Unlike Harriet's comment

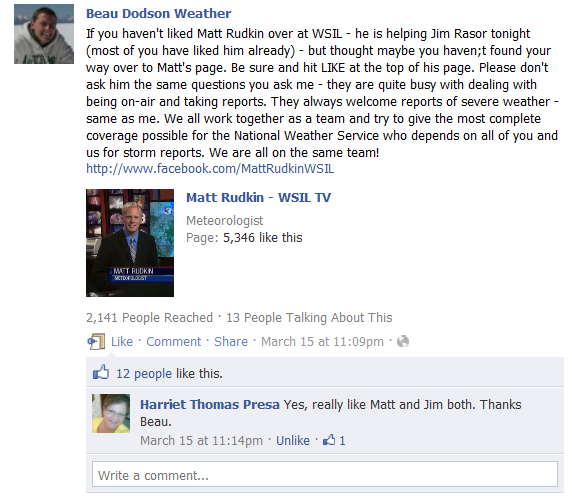point(293,440)
